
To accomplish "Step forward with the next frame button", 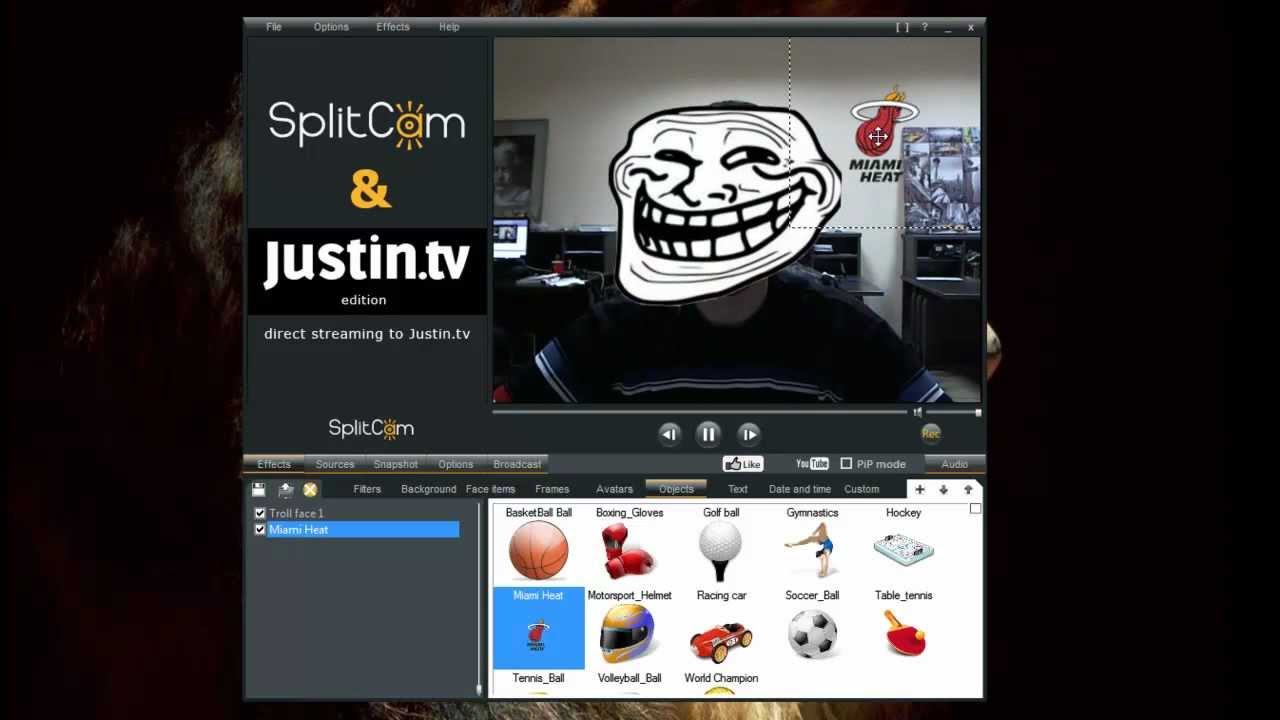I will point(748,434).
